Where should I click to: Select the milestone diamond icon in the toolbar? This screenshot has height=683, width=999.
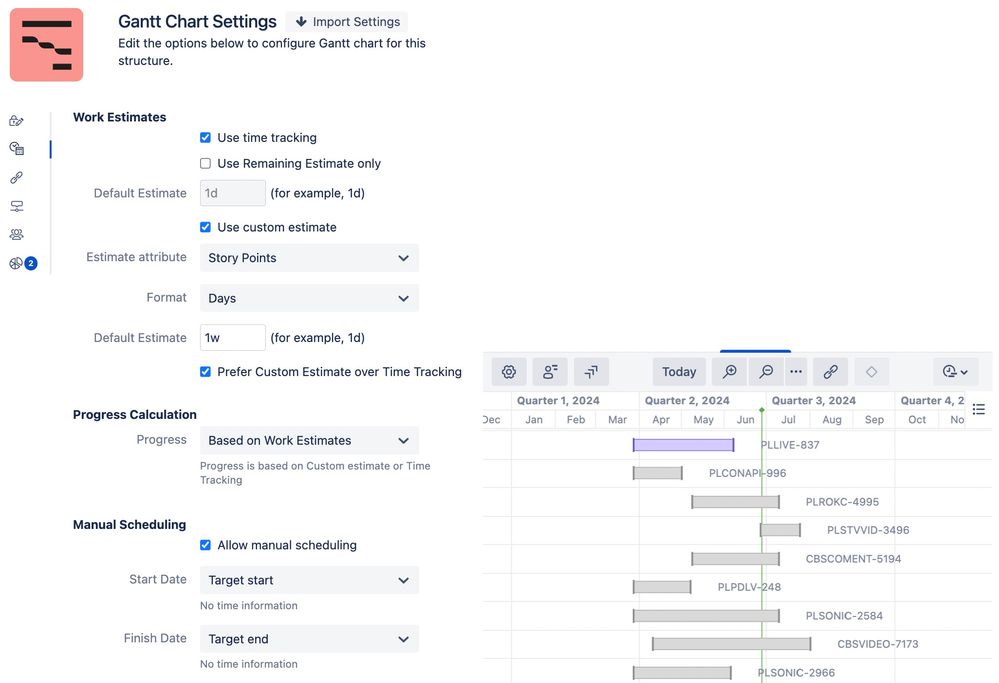(x=871, y=371)
